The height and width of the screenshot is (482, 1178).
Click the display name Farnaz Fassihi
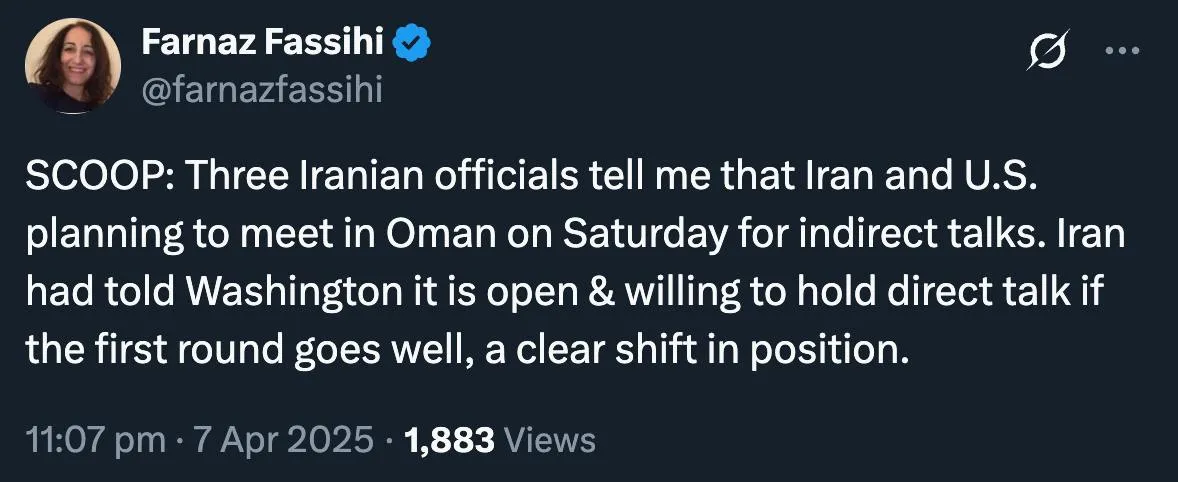click(264, 42)
